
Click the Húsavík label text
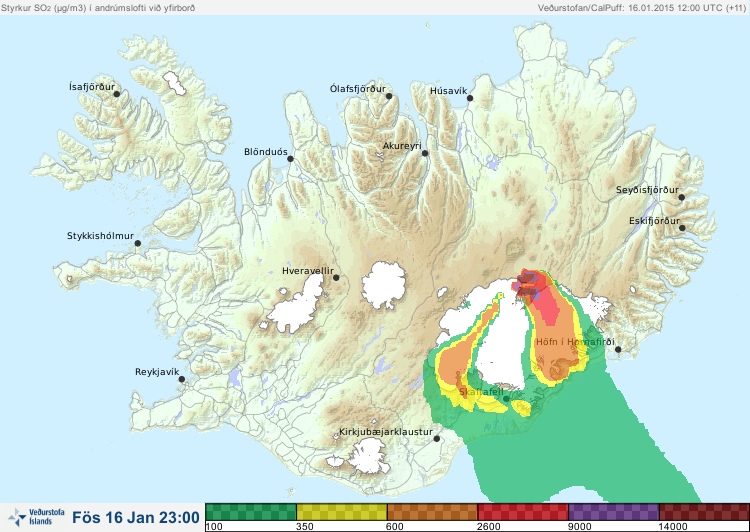pyautogui.click(x=449, y=91)
